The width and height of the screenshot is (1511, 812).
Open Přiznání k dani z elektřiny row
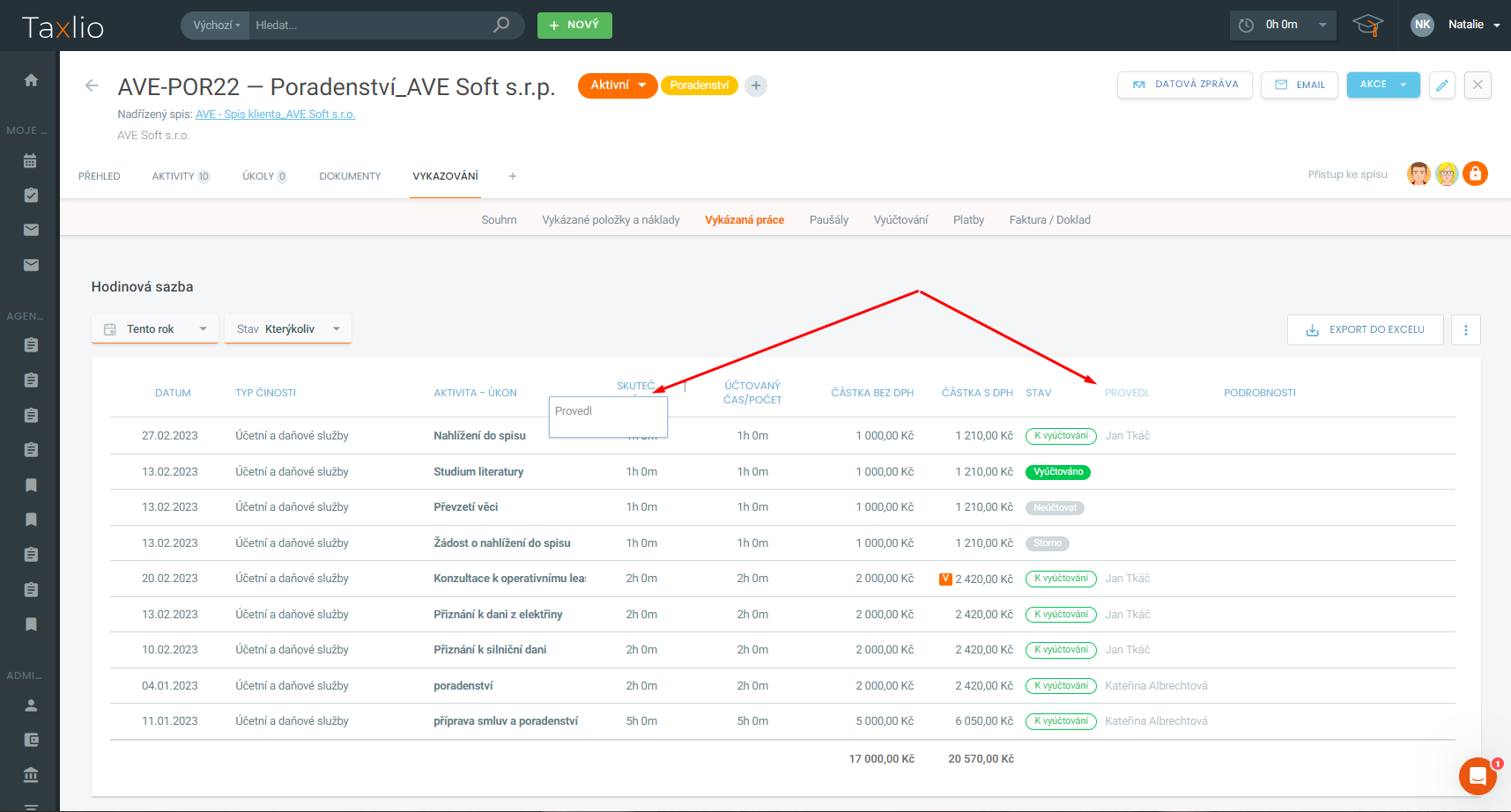click(x=498, y=615)
